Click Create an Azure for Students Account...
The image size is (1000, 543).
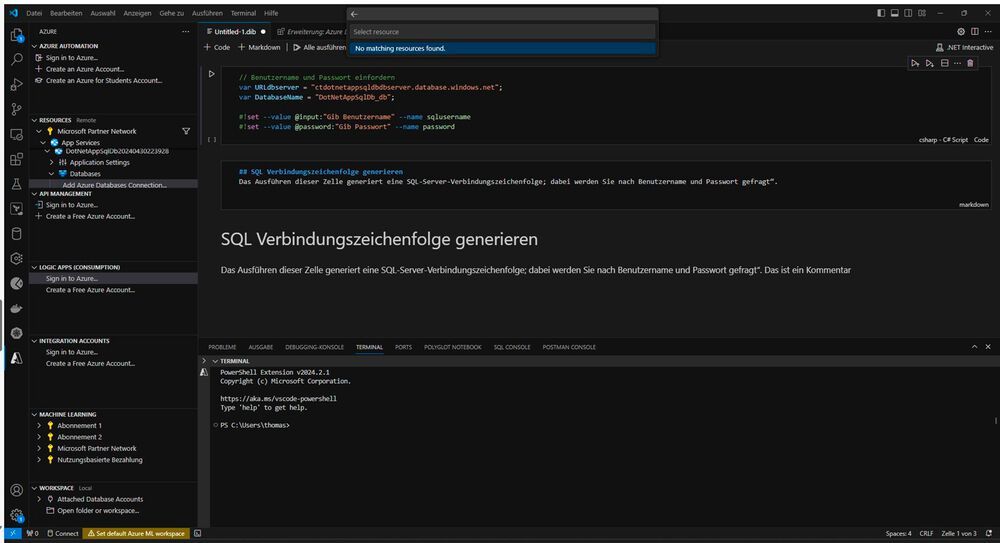(x=103, y=80)
